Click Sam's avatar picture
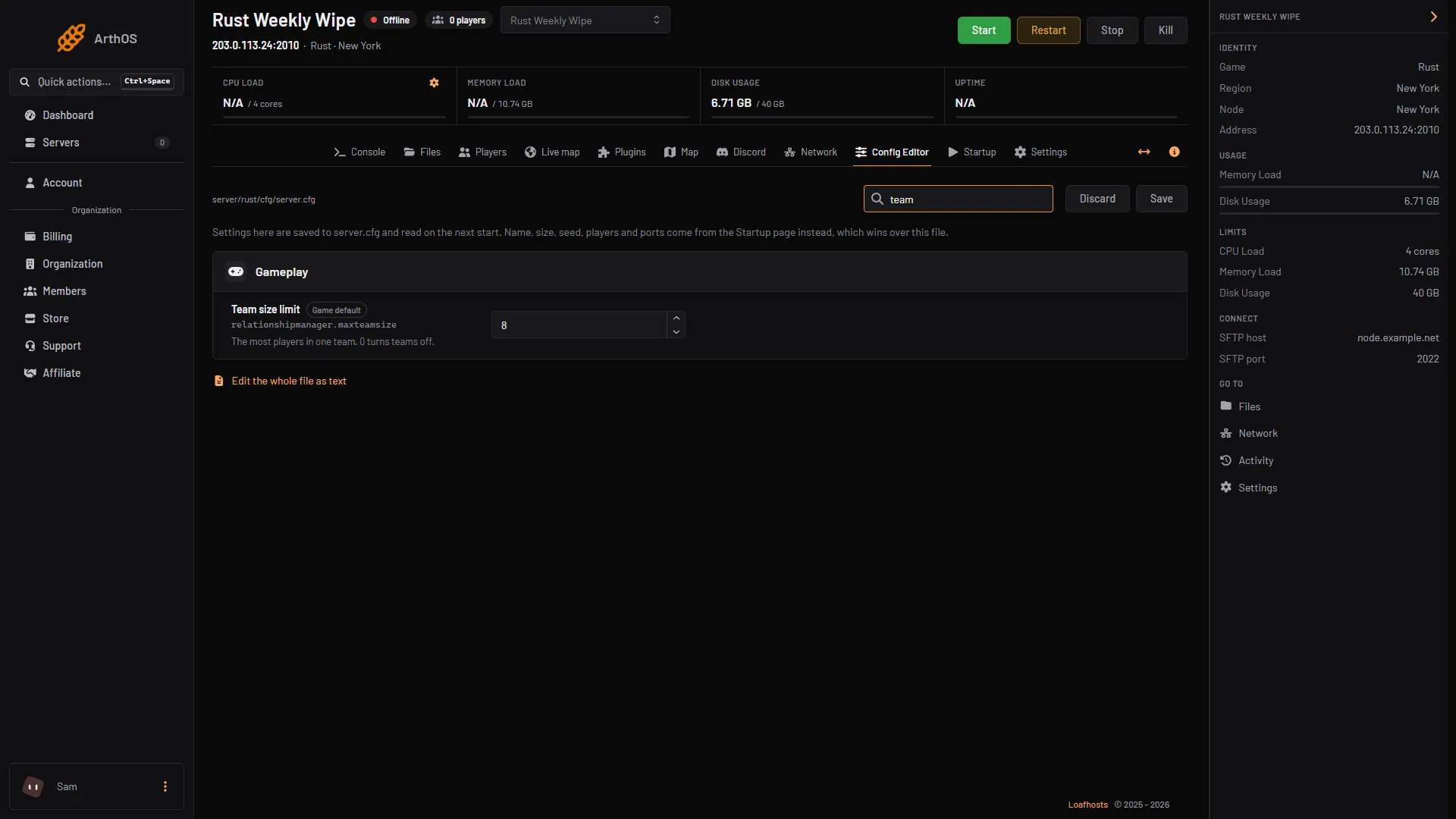The height and width of the screenshot is (819, 1456). (x=33, y=786)
